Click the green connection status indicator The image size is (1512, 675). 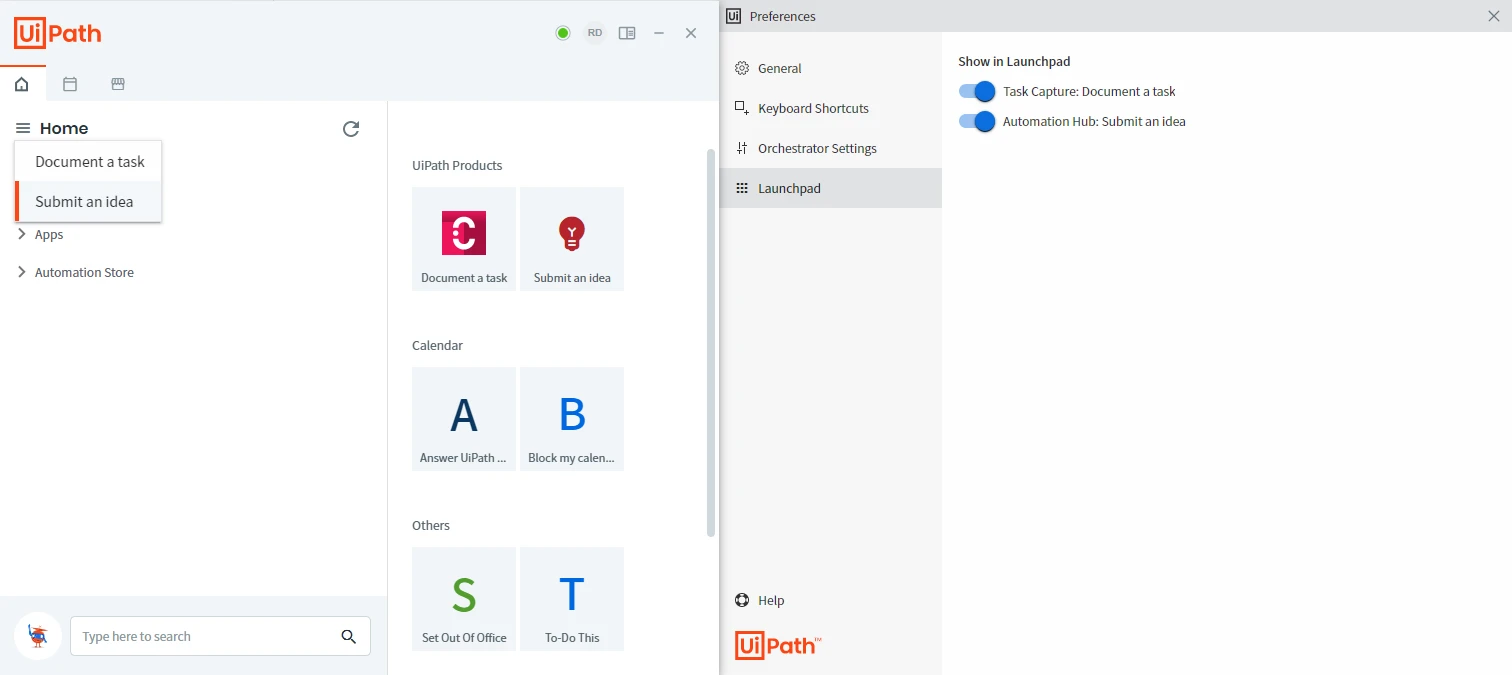pyautogui.click(x=563, y=33)
